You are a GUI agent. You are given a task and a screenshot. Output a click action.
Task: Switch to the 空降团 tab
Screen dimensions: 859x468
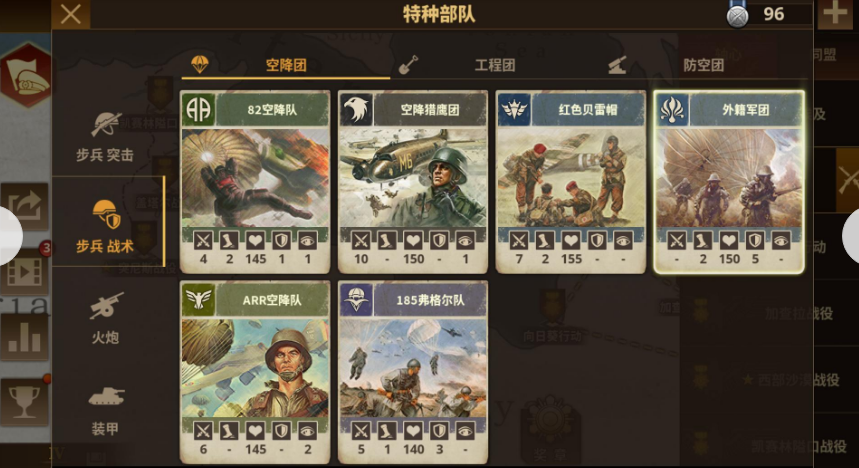[285, 65]
